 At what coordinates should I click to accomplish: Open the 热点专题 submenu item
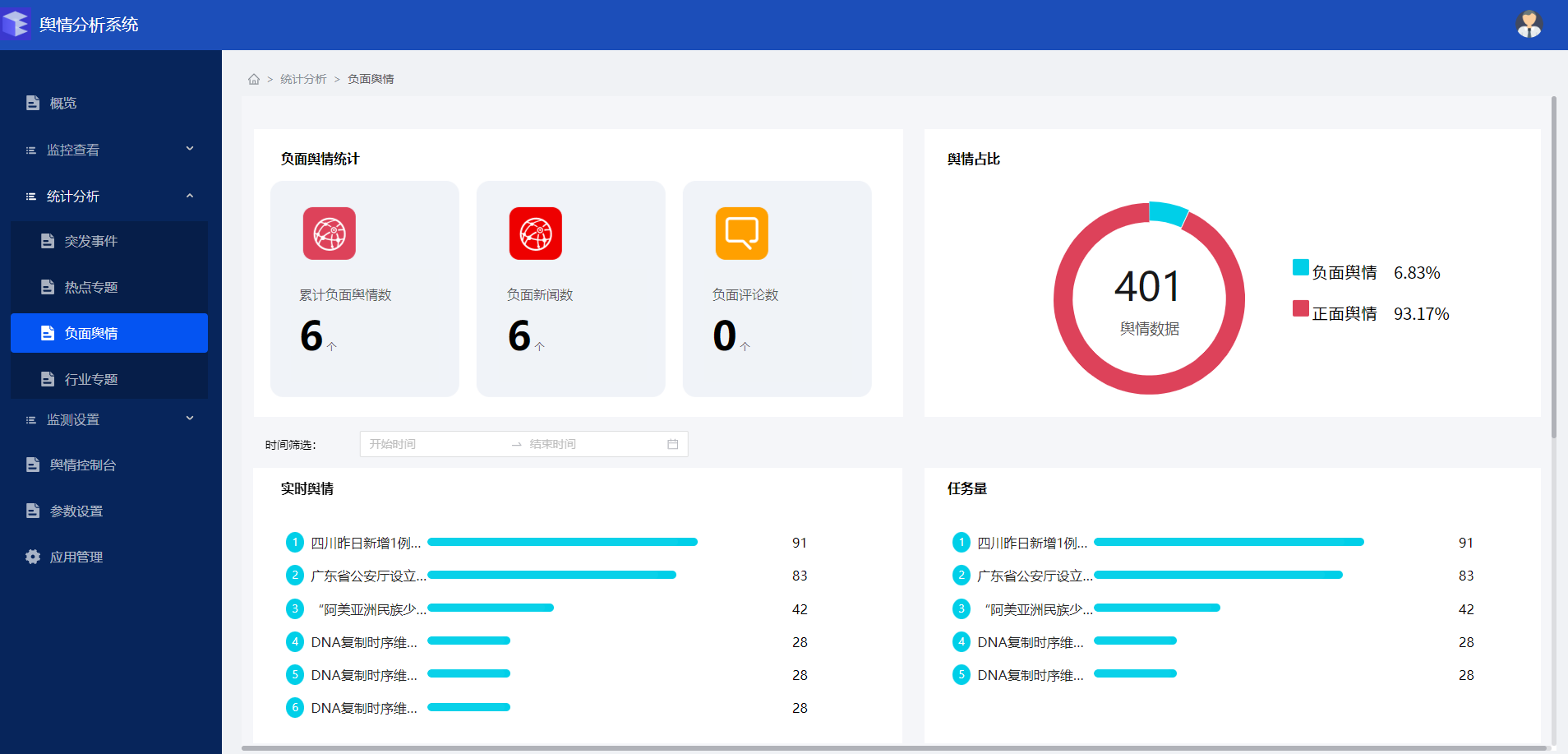coord(109,287)
